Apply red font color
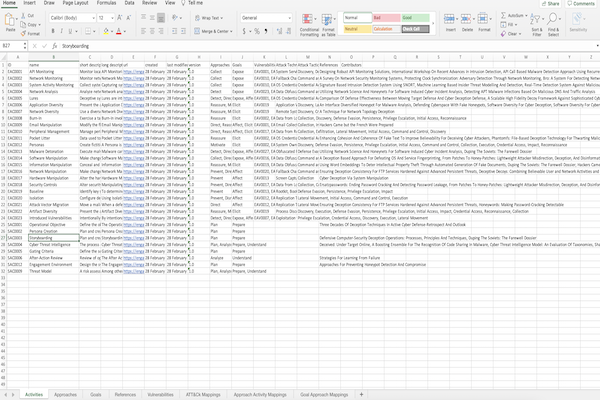 point(119,31)
